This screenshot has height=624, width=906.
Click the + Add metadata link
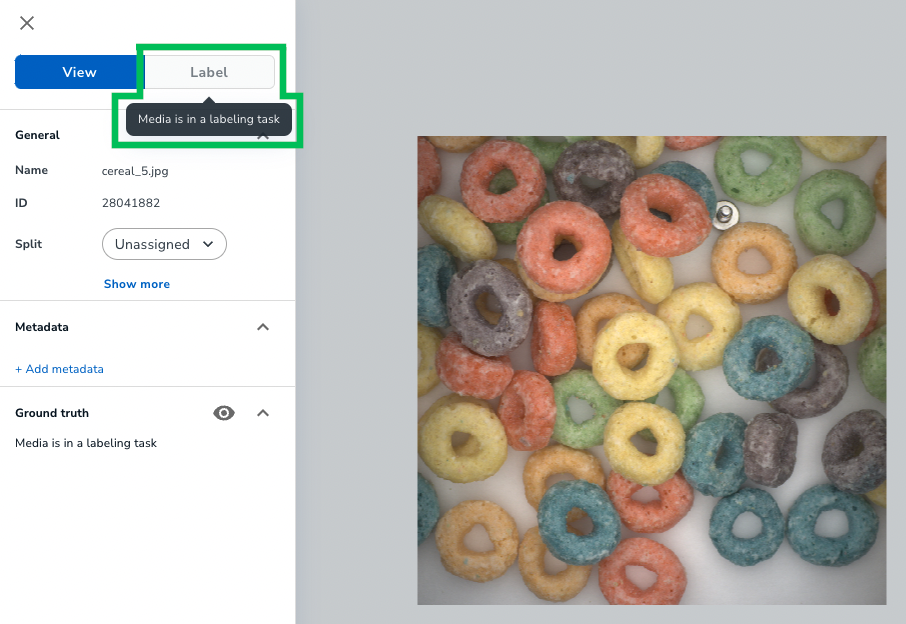59,369
